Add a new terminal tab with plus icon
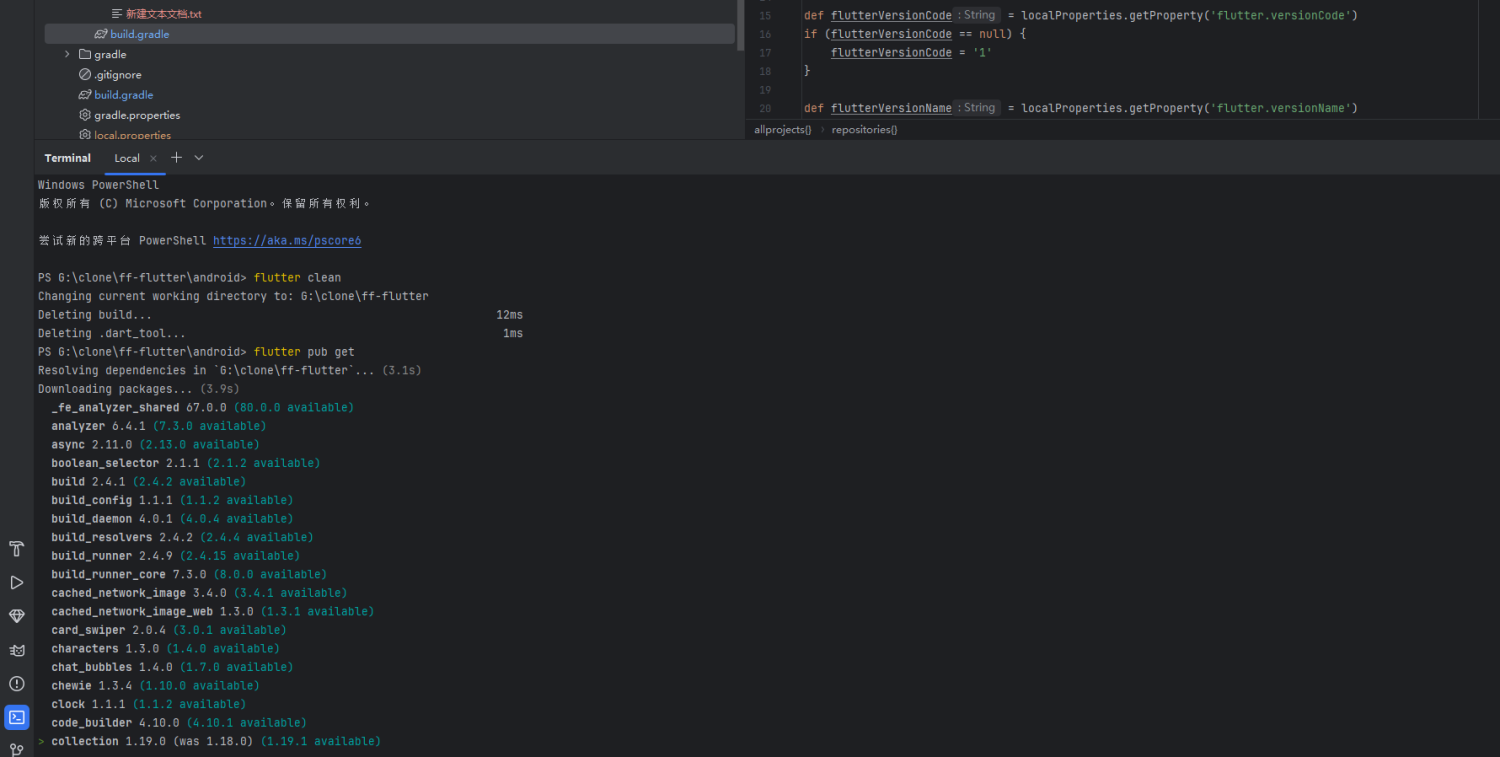 point(177,158)
